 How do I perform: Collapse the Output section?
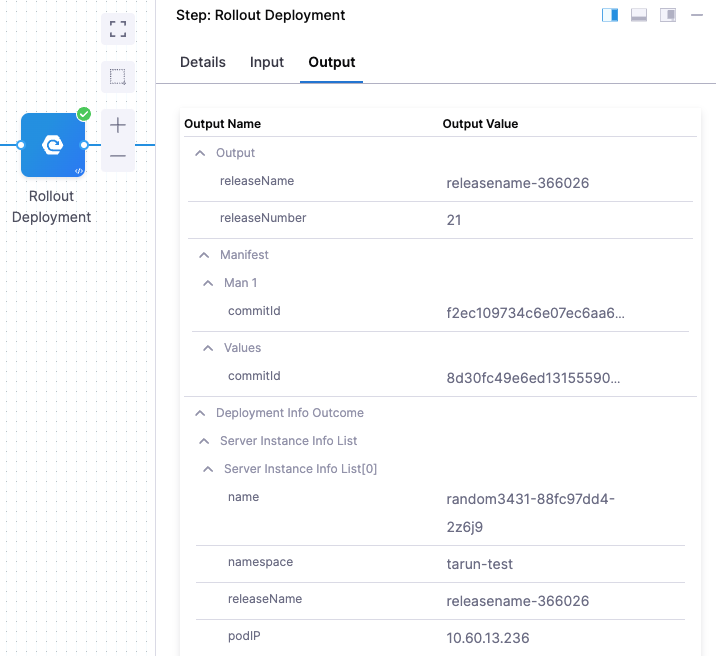click(200, 153)
